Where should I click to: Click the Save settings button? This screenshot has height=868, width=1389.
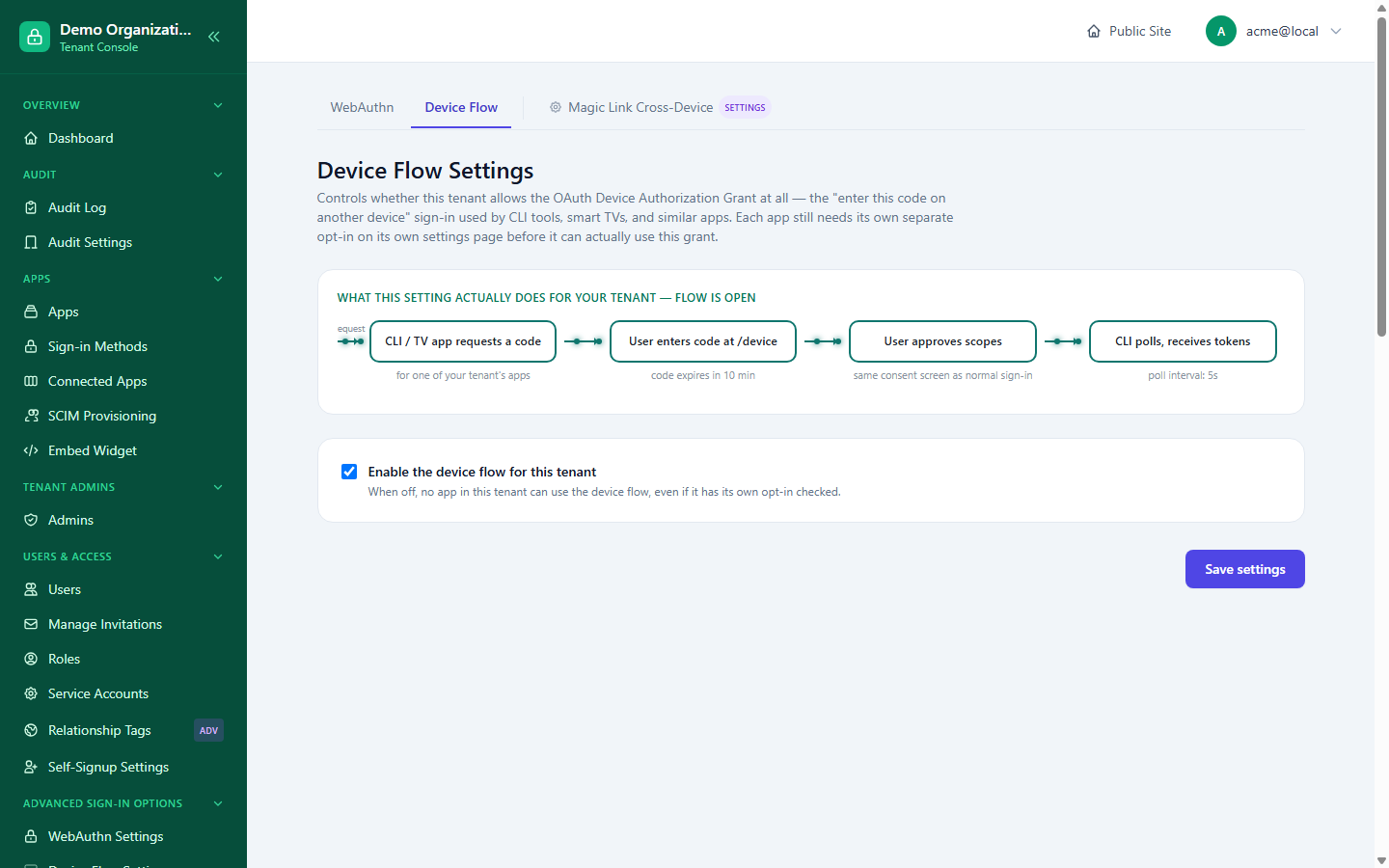1245,569
